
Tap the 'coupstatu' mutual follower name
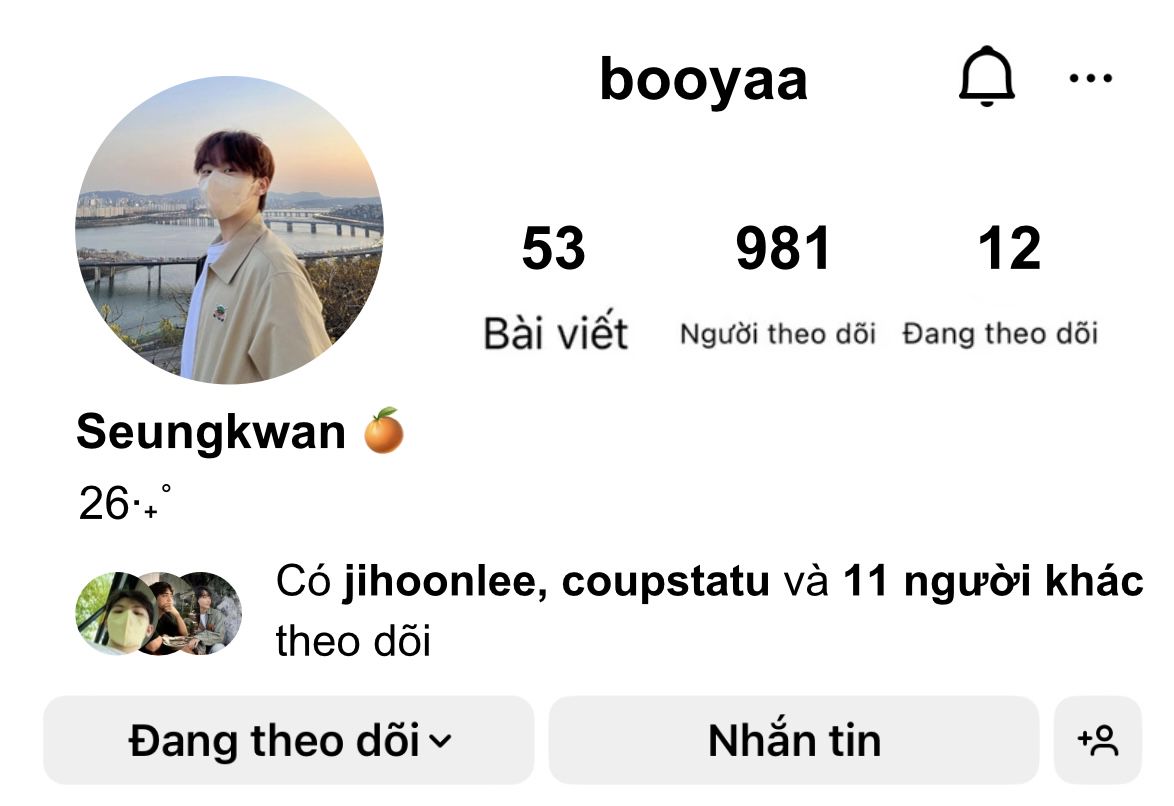pyautogui.click(x=666, y=581)
